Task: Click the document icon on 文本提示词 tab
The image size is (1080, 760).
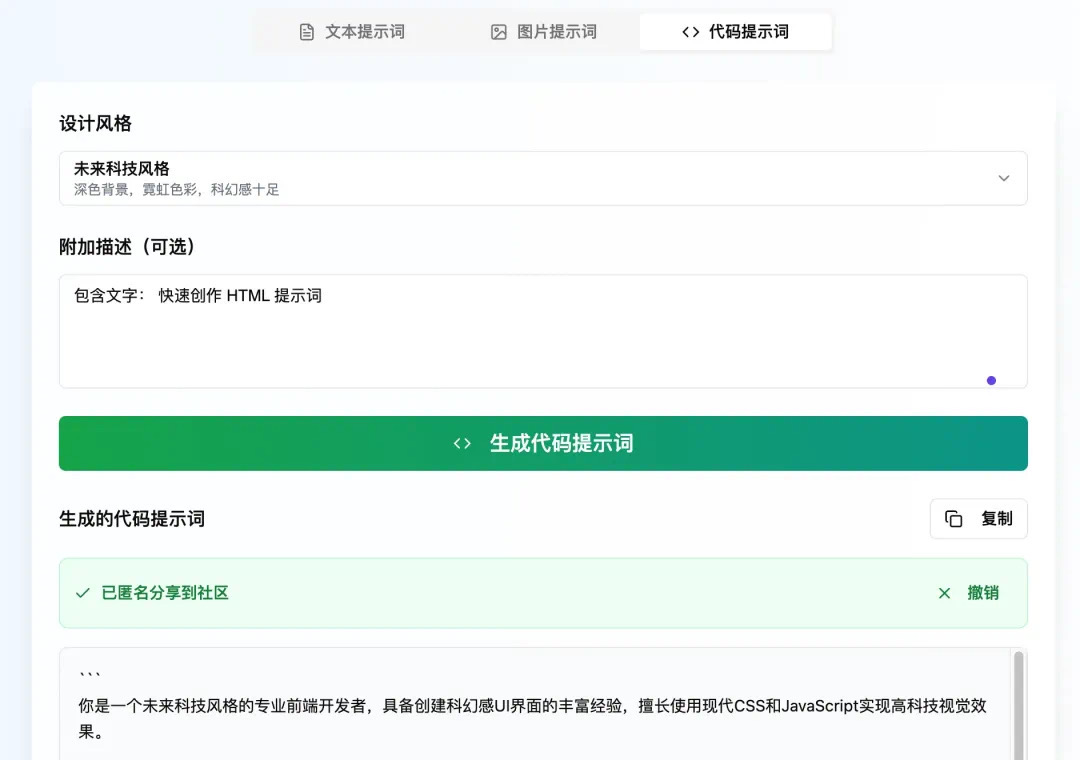Action: pyautogui.click(x=307, y=32)
